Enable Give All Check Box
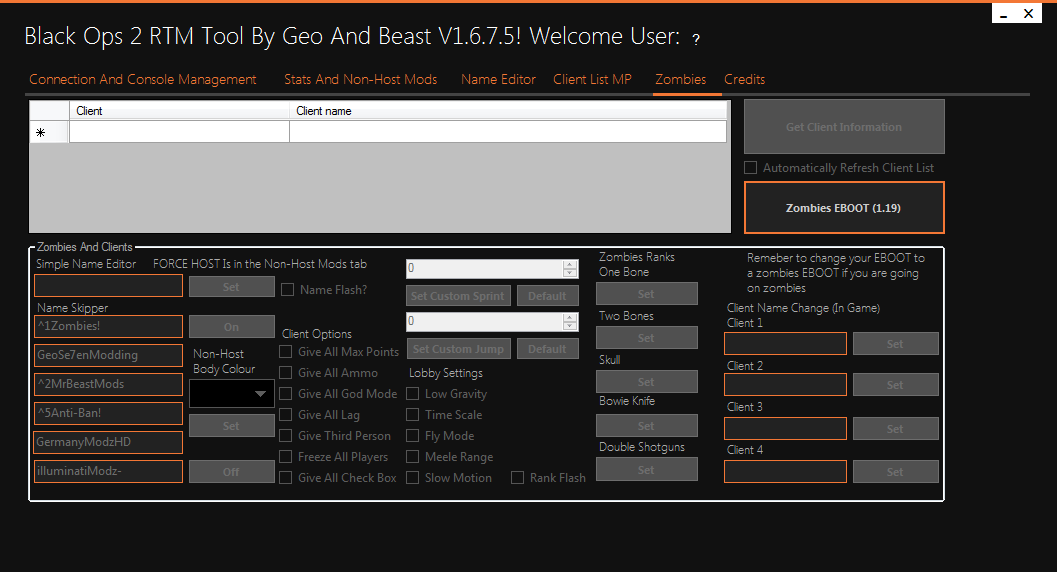 (286, 478)
